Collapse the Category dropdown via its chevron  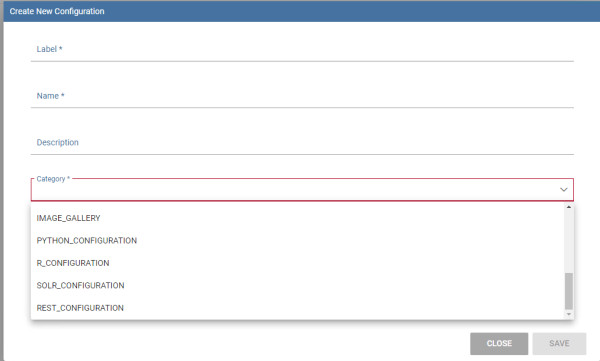[564, 189]
